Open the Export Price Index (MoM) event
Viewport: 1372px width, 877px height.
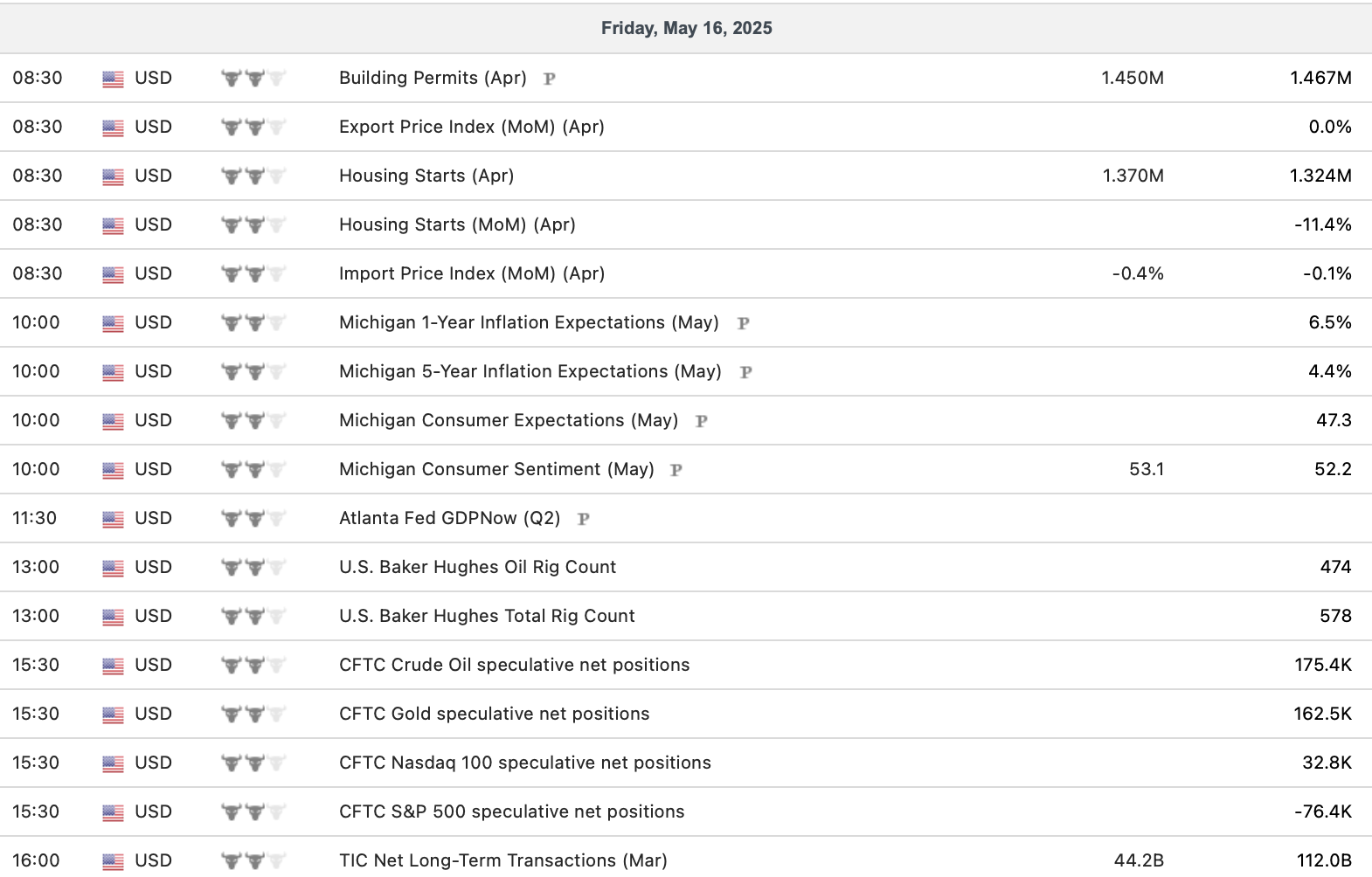pos(472,127)
